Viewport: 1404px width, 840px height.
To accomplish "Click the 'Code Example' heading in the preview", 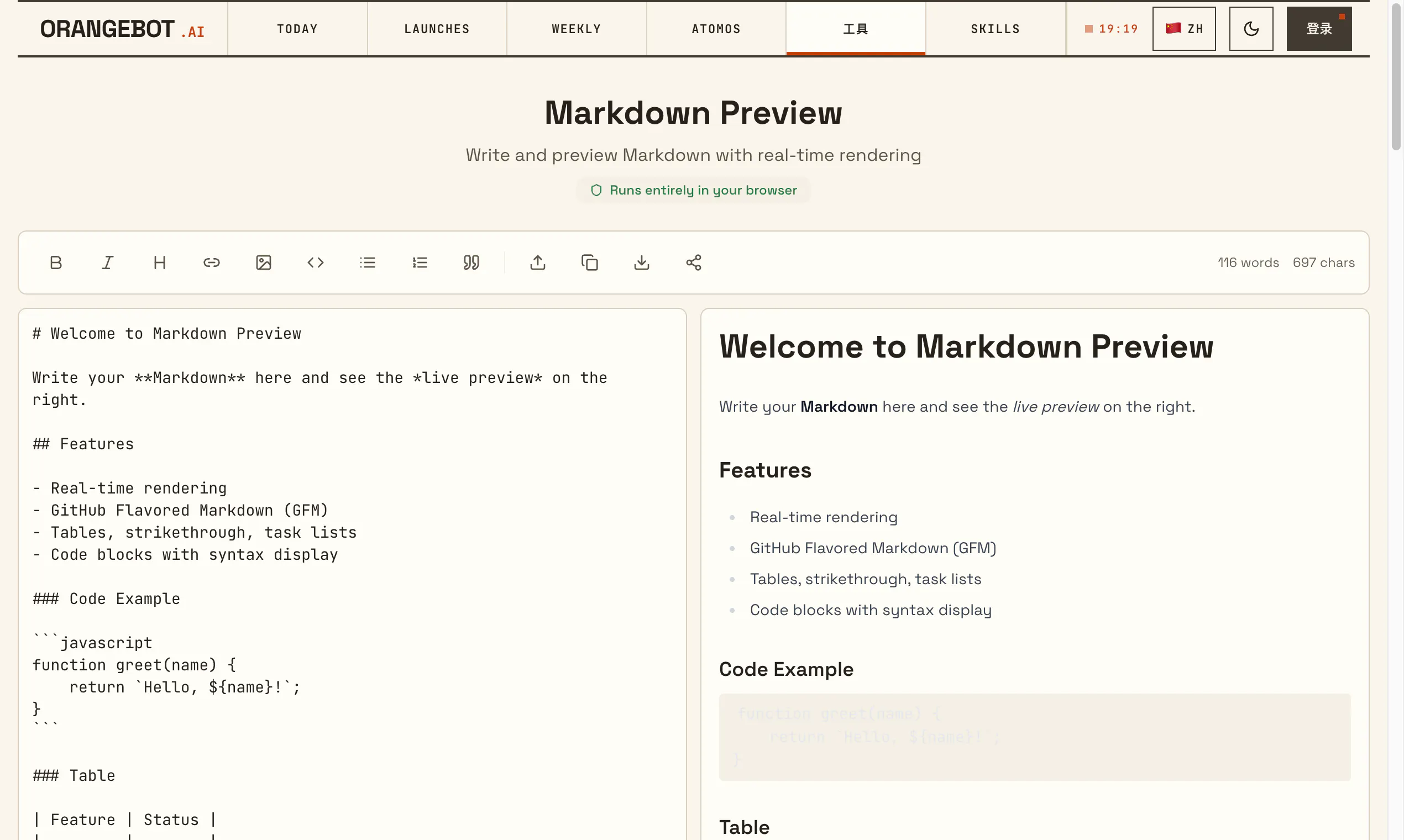I will (786, 670).
